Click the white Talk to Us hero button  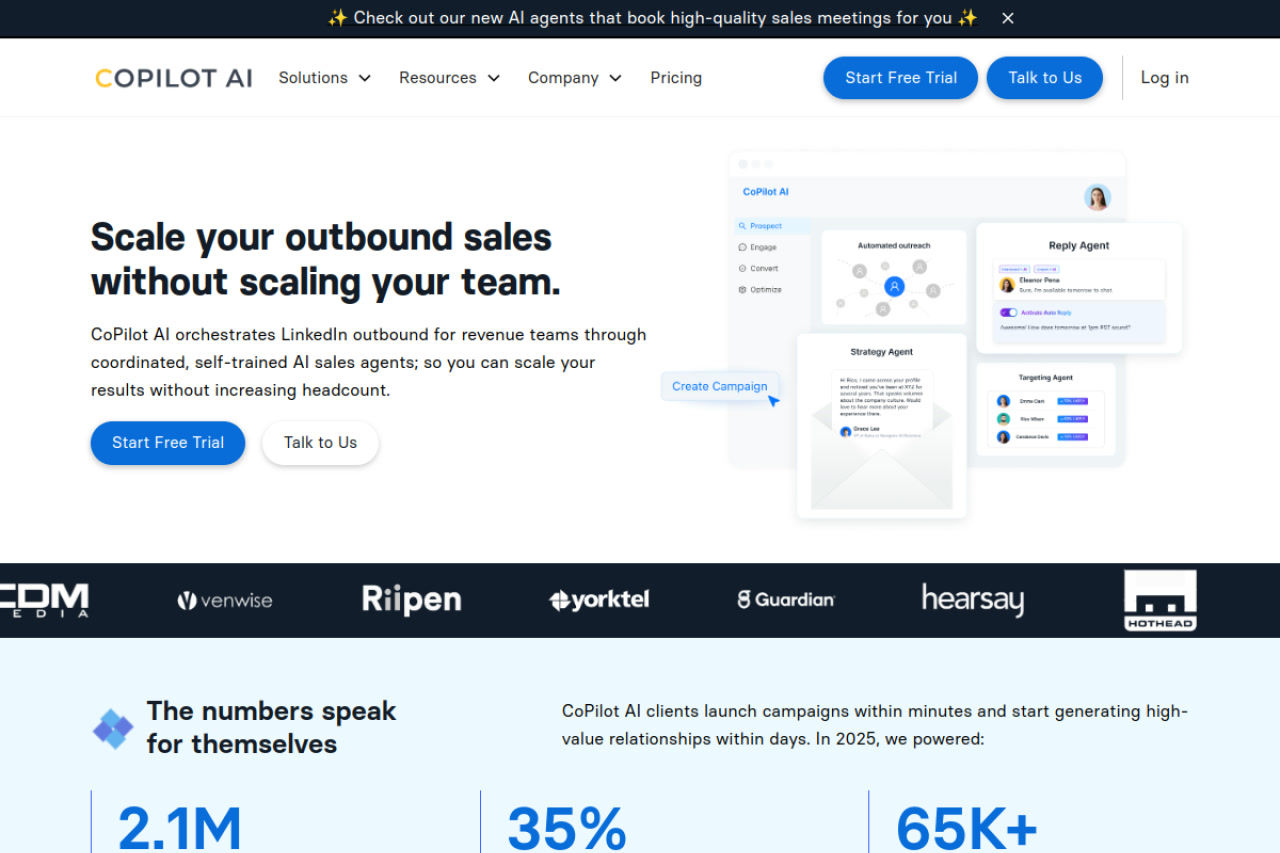321,443
